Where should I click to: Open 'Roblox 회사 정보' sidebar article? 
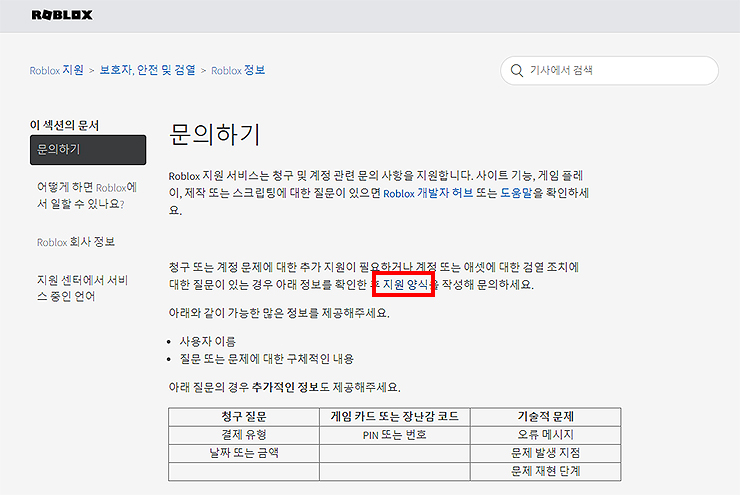coord(76,242)
